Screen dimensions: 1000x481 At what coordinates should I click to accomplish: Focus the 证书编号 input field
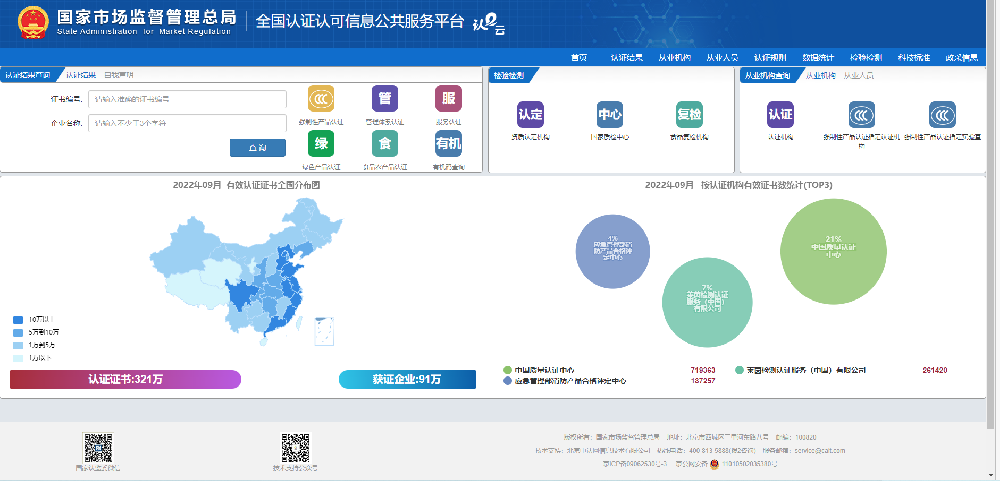pyautogui.click(x=187, y=99)
